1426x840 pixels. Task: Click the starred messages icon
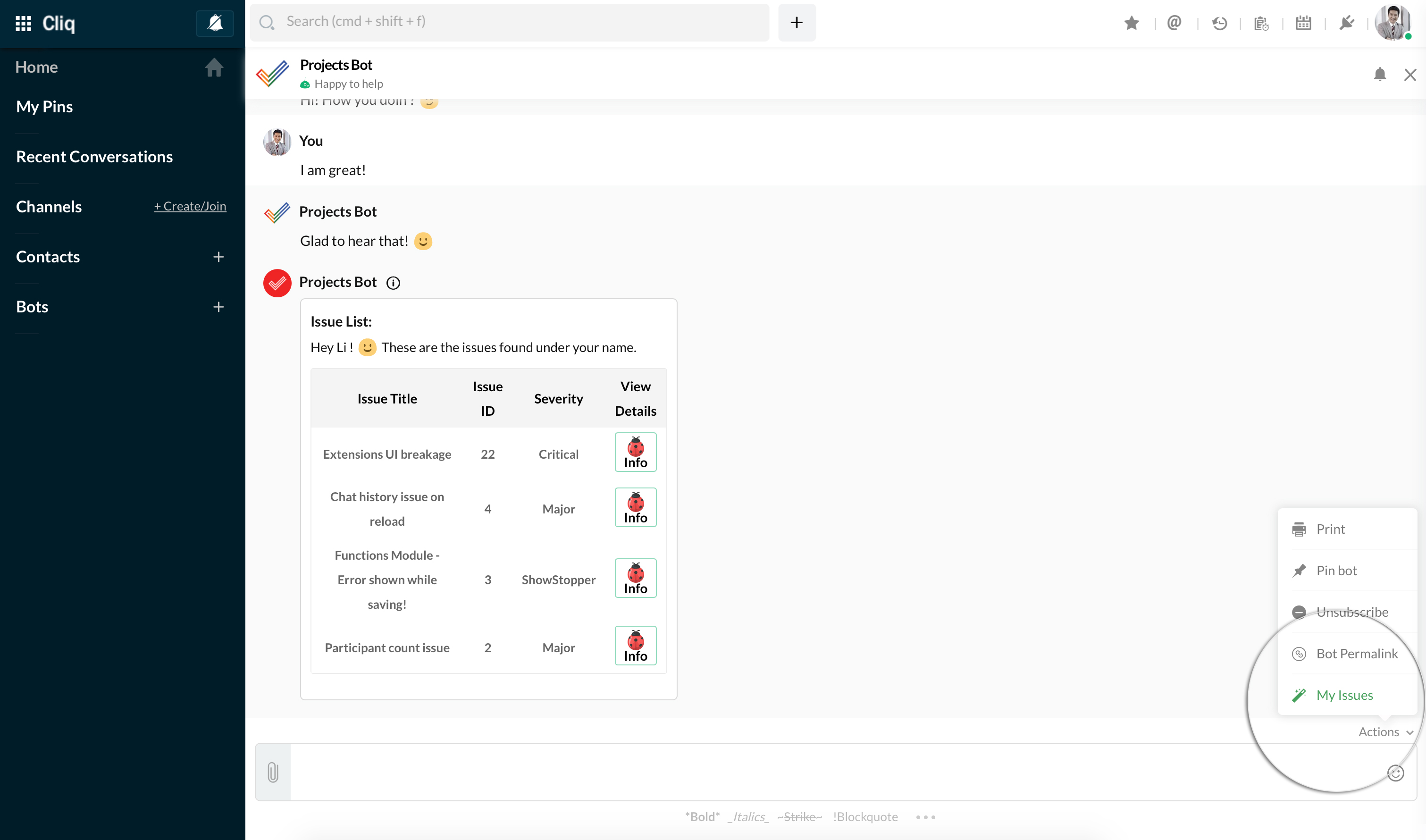tap(1132, 23)
